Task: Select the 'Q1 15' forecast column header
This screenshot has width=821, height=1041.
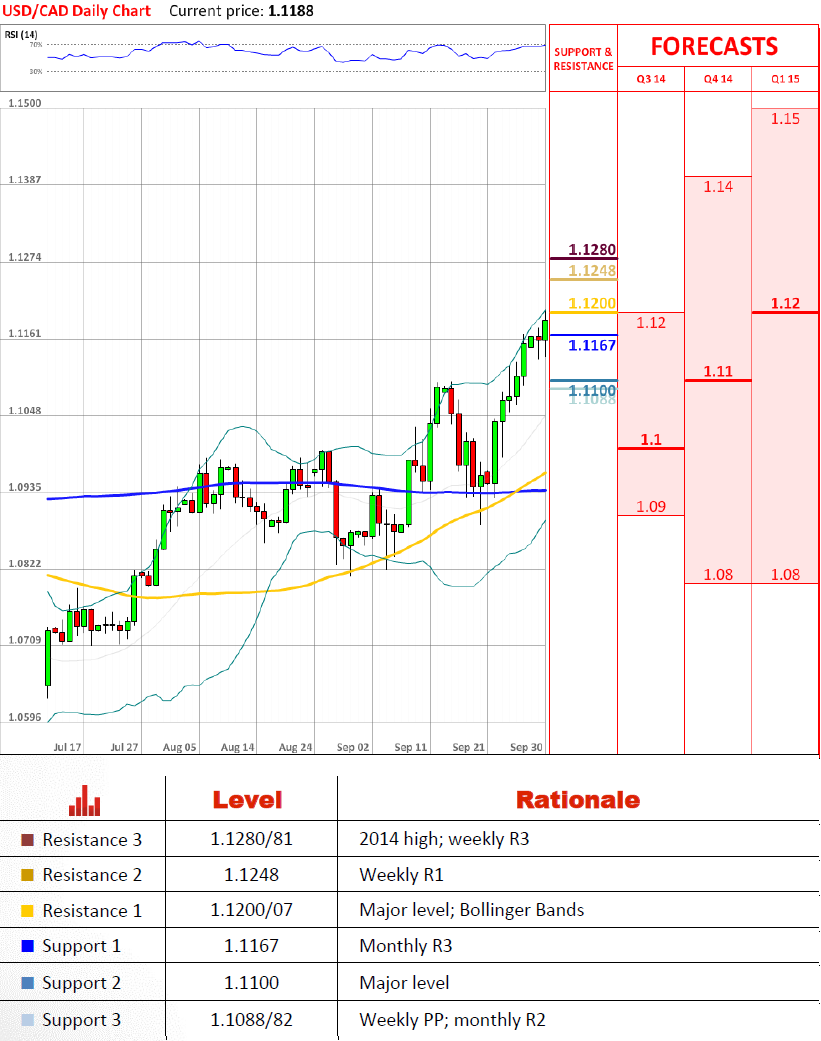Action: [785, 79]
